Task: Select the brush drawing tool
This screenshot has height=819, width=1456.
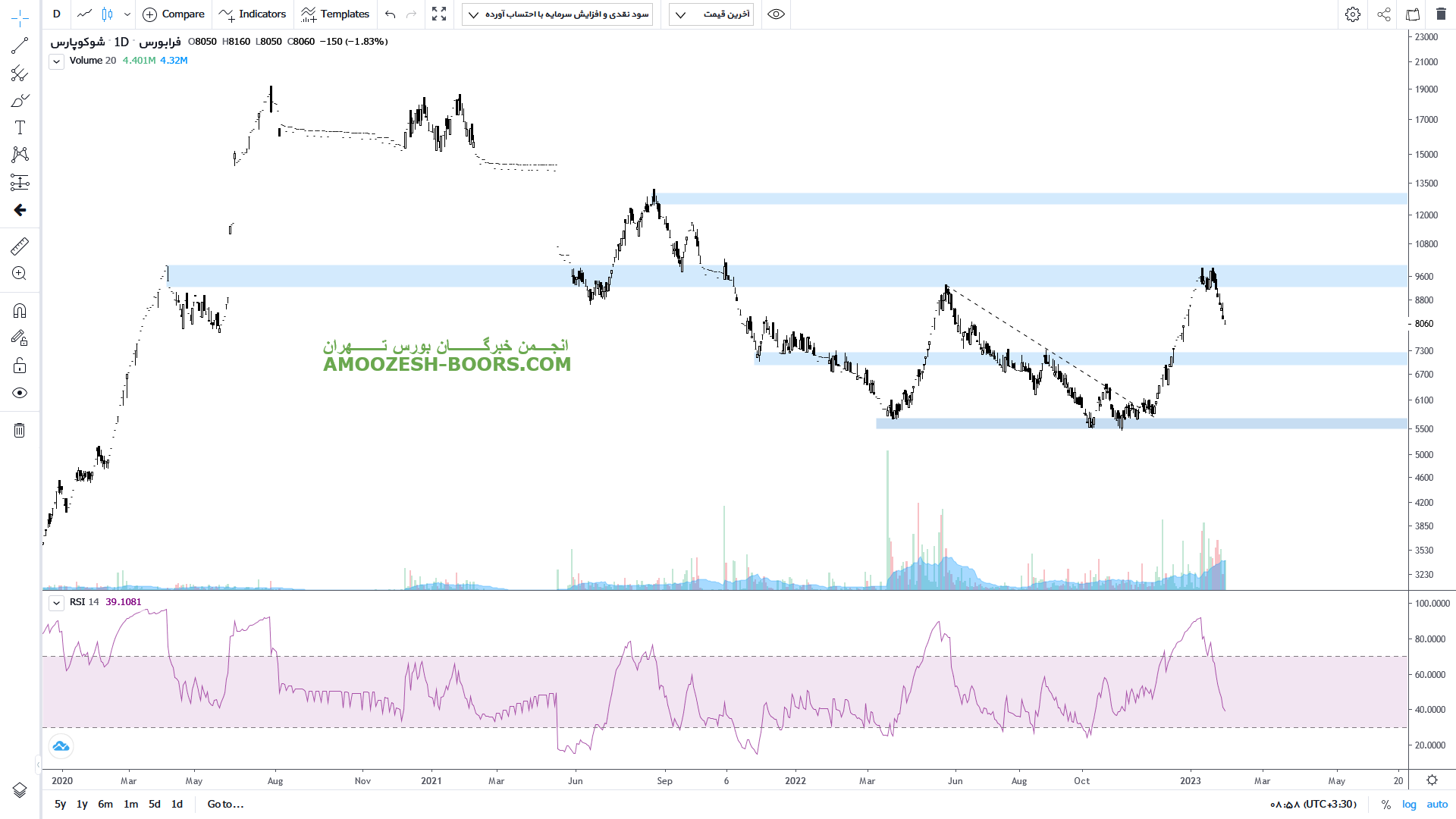Action: point(20,101)
